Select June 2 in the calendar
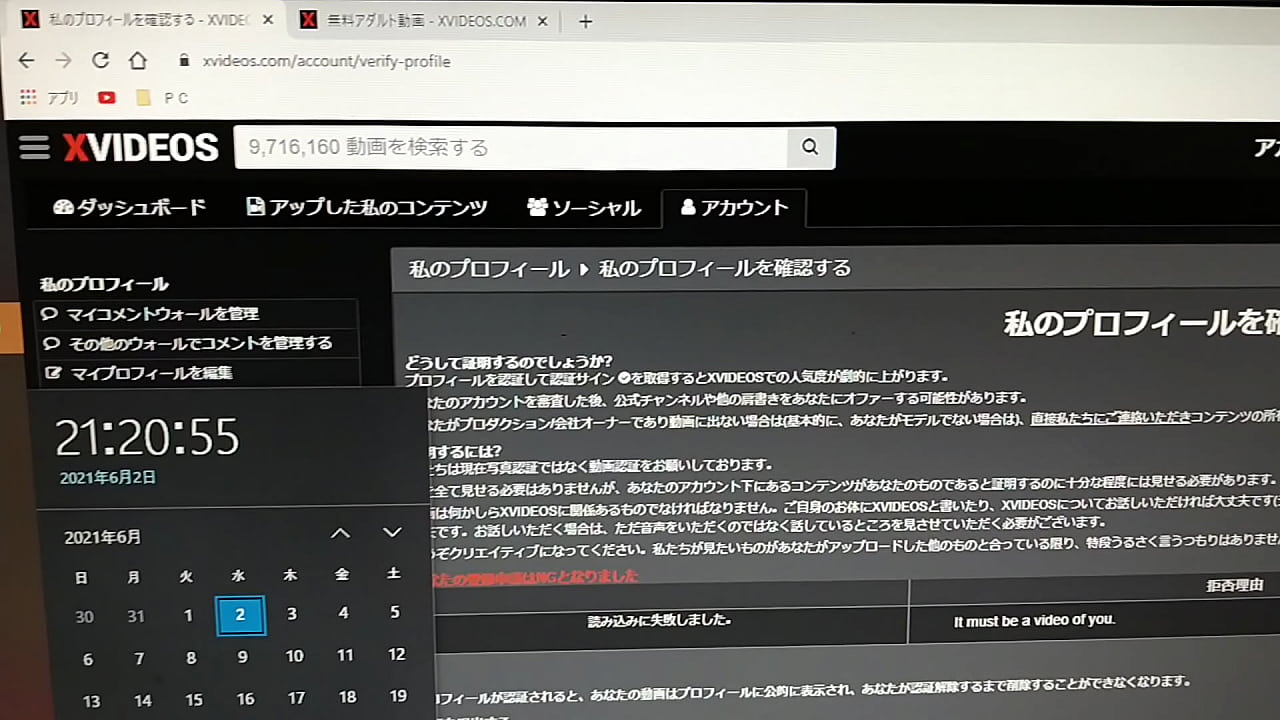The image size is (1280, 720). [x=240, y=615]
